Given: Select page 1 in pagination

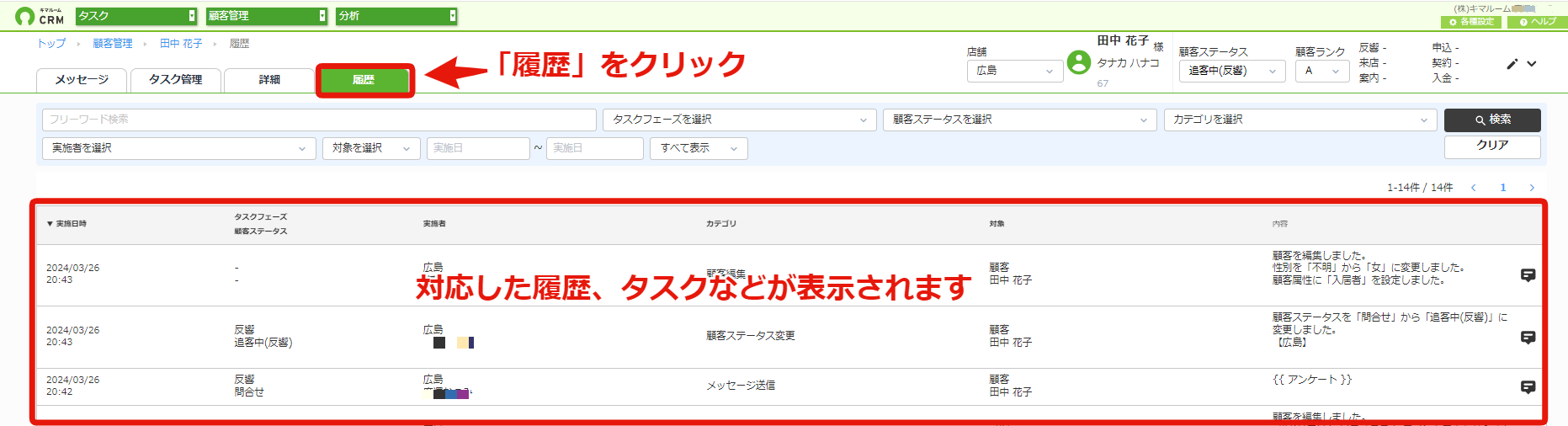Looking at the screenshot, I should click(1503, 188).
